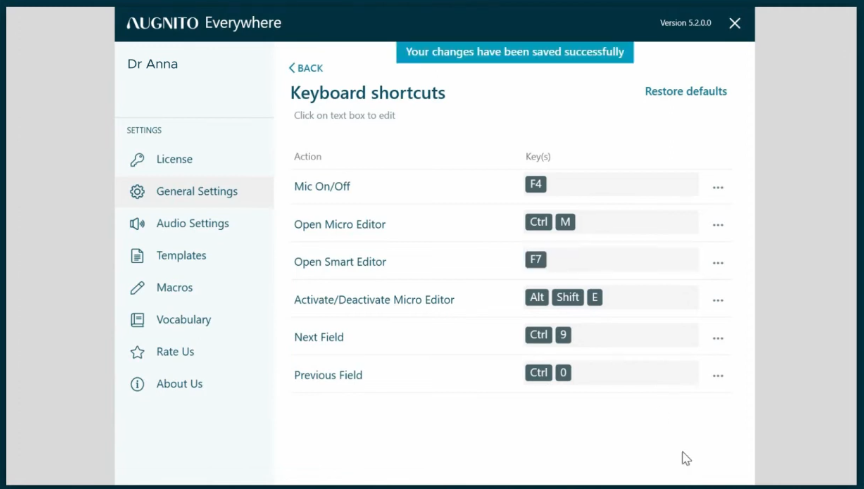Open Macros label in sidebar
This screenshot has width=864, height=489.
pyautogui.click(x=174, y=288)
